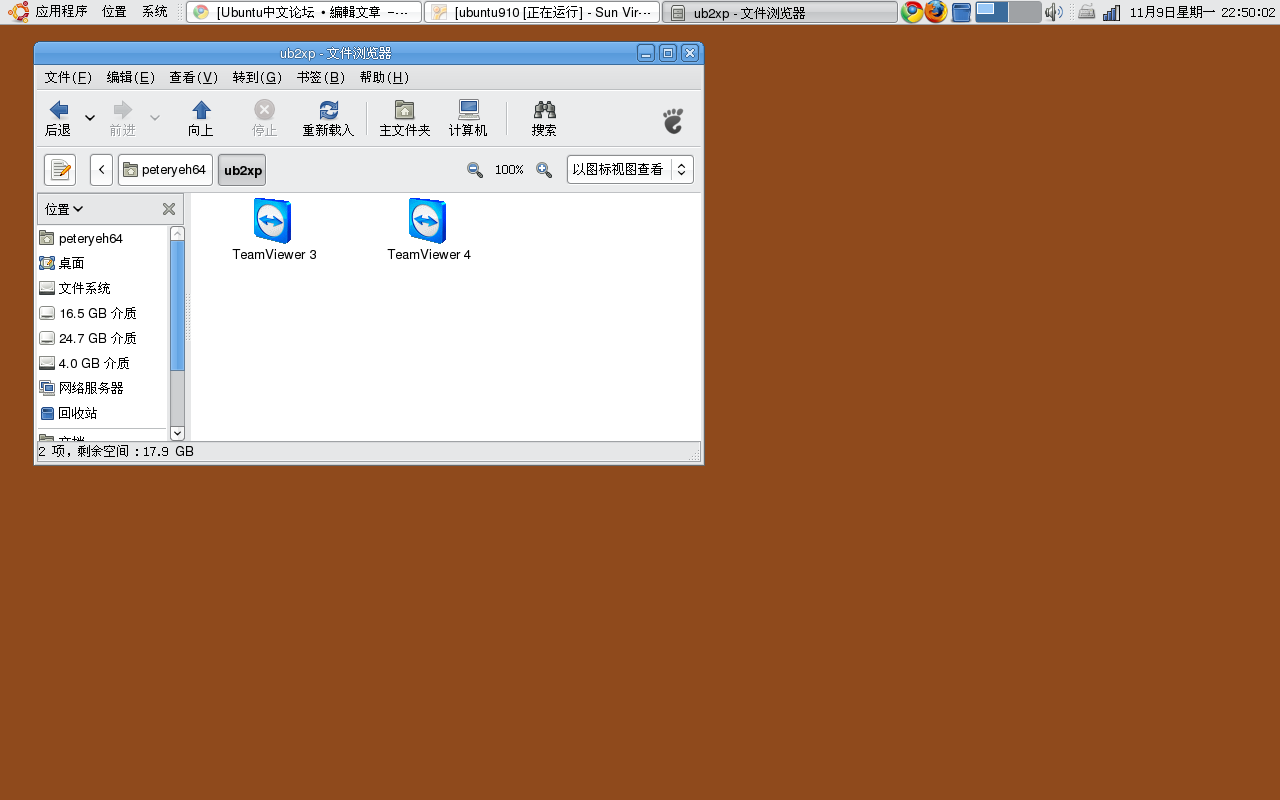This screenshot has height=800, width=1280.
Task: Reset zoom by clicking 100%
Action: 509,170
